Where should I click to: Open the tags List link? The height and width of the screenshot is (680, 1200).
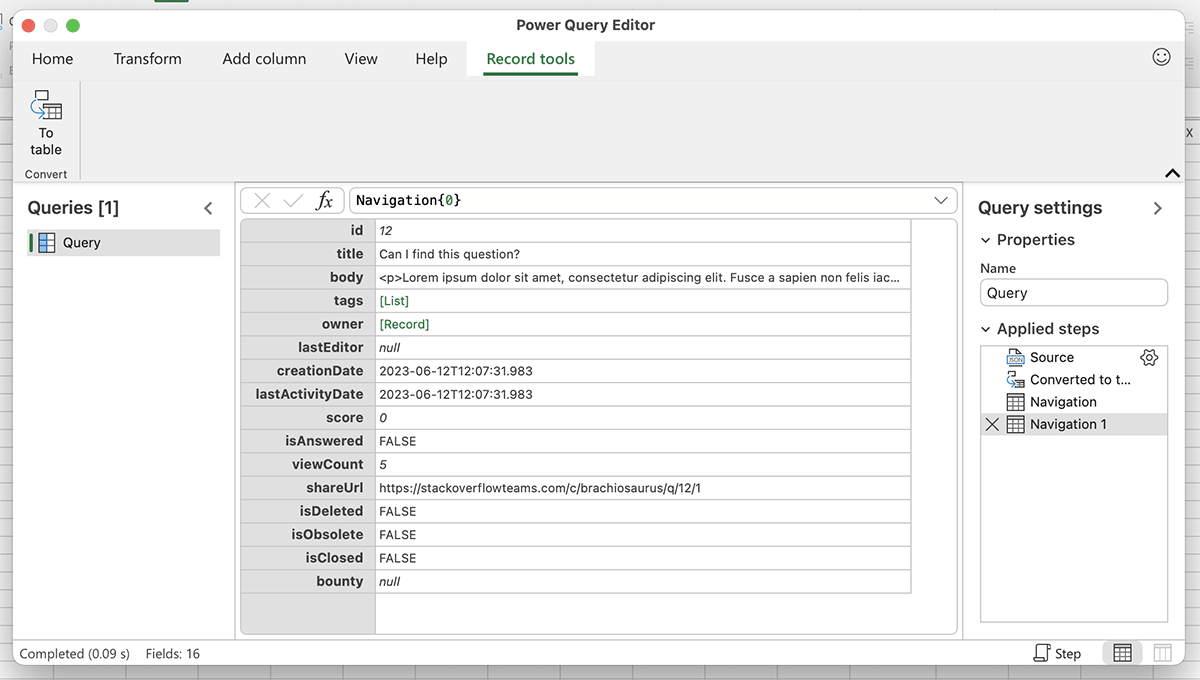(394, 301)
